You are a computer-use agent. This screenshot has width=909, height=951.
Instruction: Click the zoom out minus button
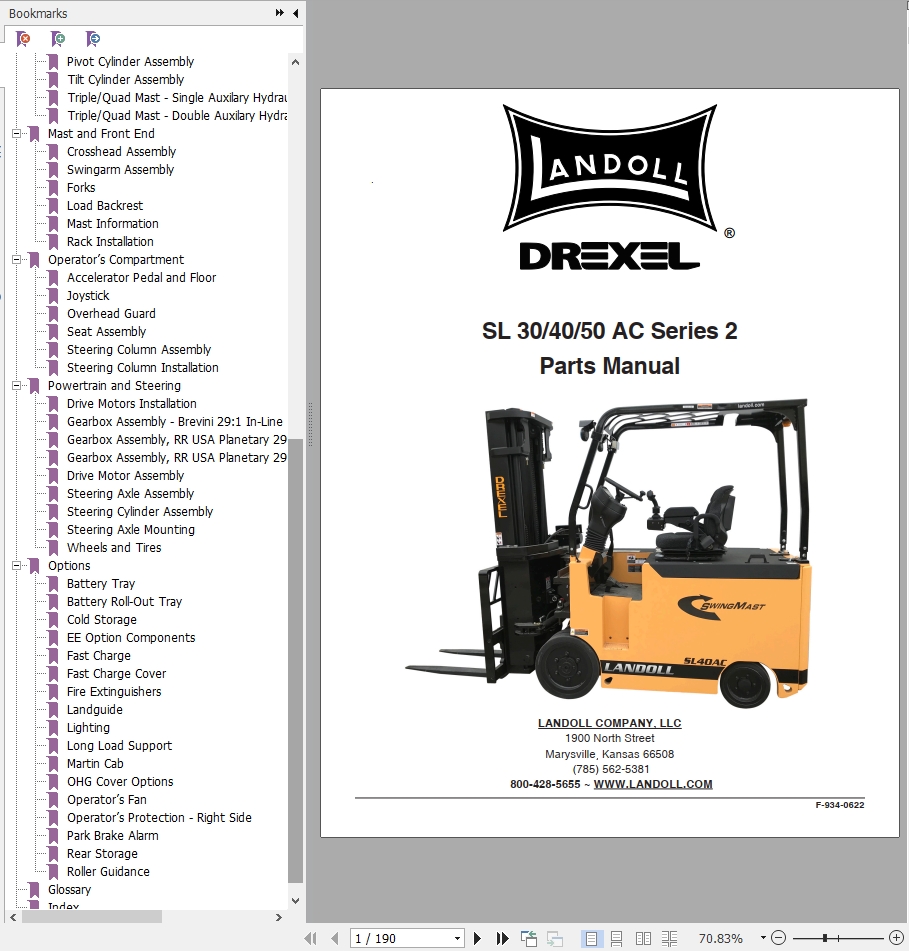coord(779,938)
